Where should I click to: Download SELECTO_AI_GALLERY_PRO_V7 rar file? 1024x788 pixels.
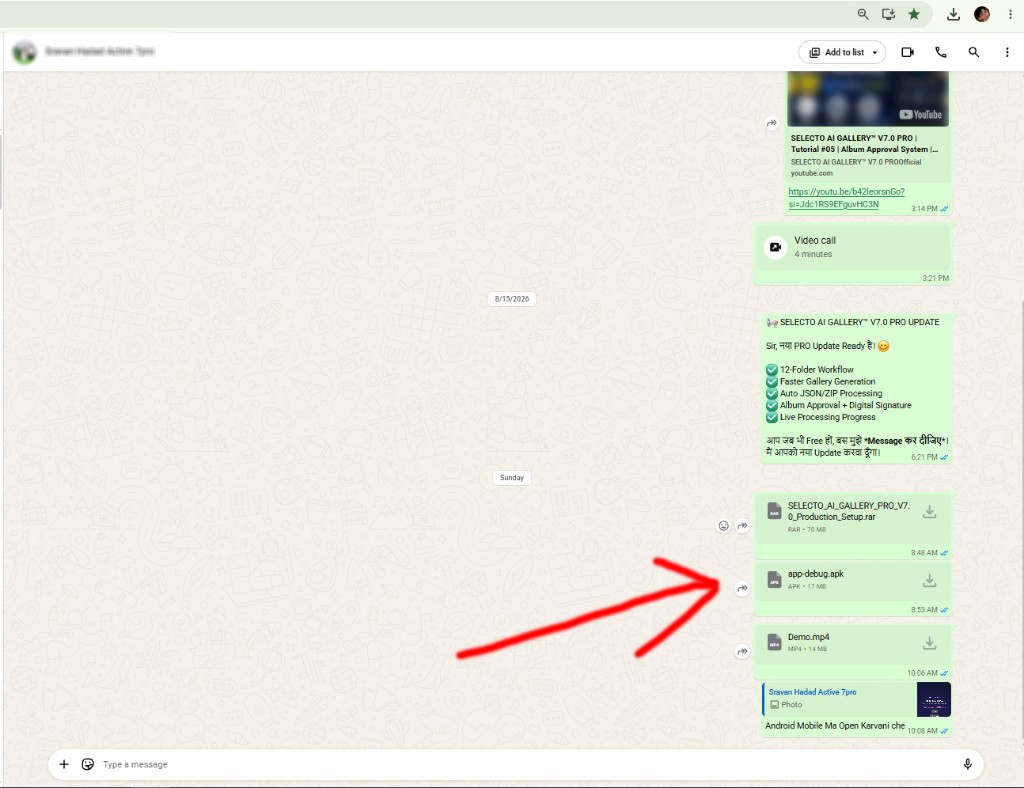click(929, 512)
